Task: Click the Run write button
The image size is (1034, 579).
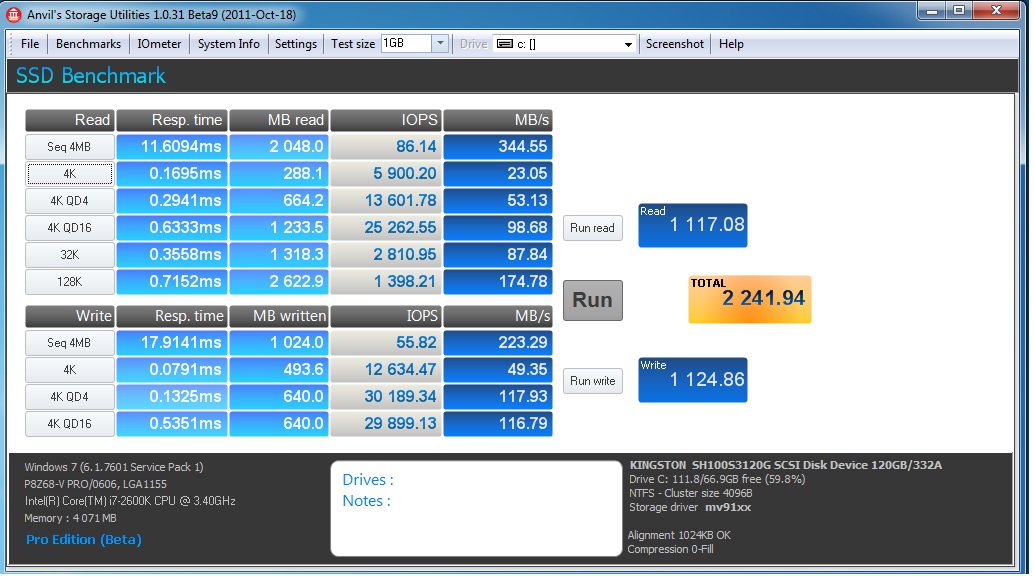Action: 593,382
